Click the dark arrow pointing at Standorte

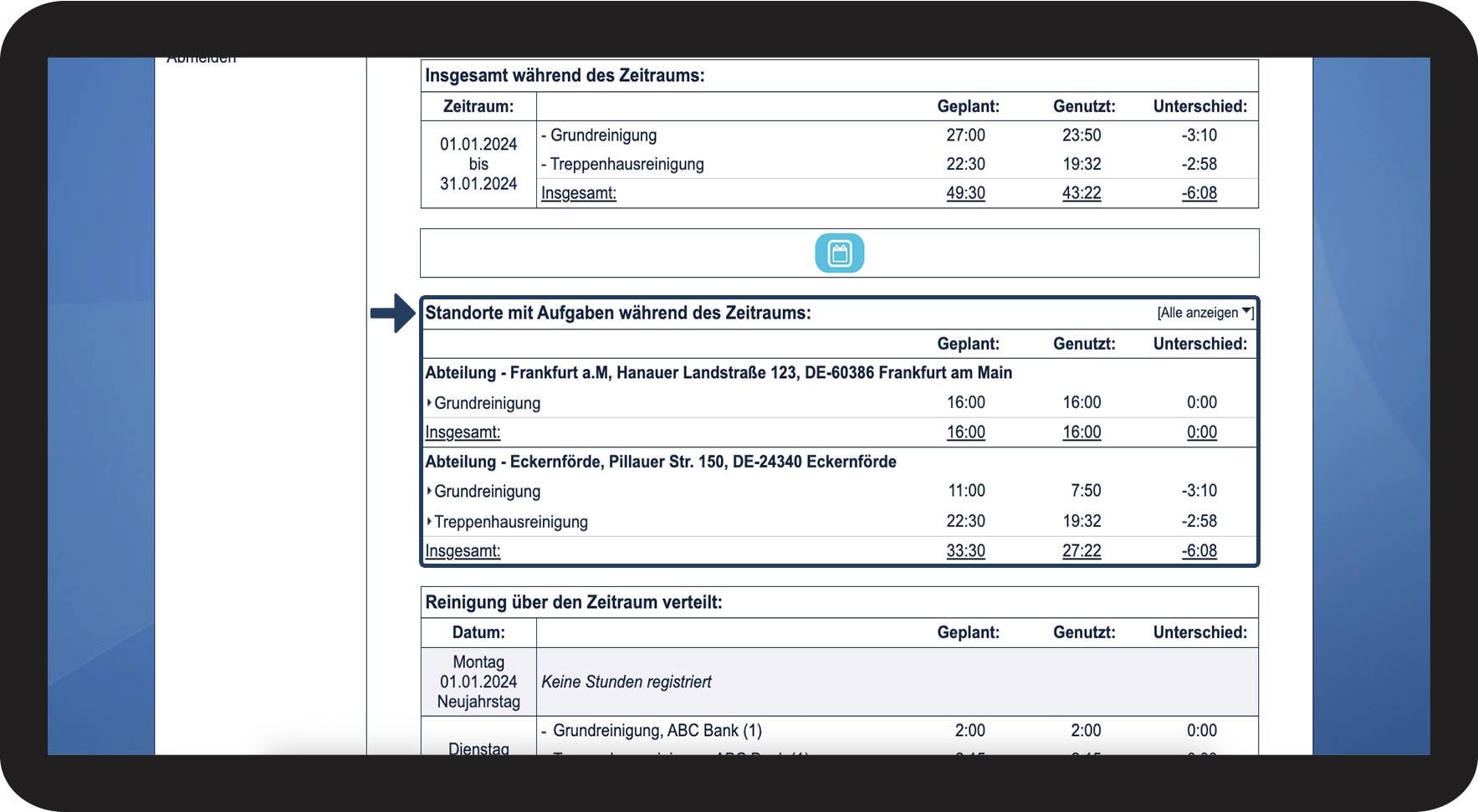392,314
